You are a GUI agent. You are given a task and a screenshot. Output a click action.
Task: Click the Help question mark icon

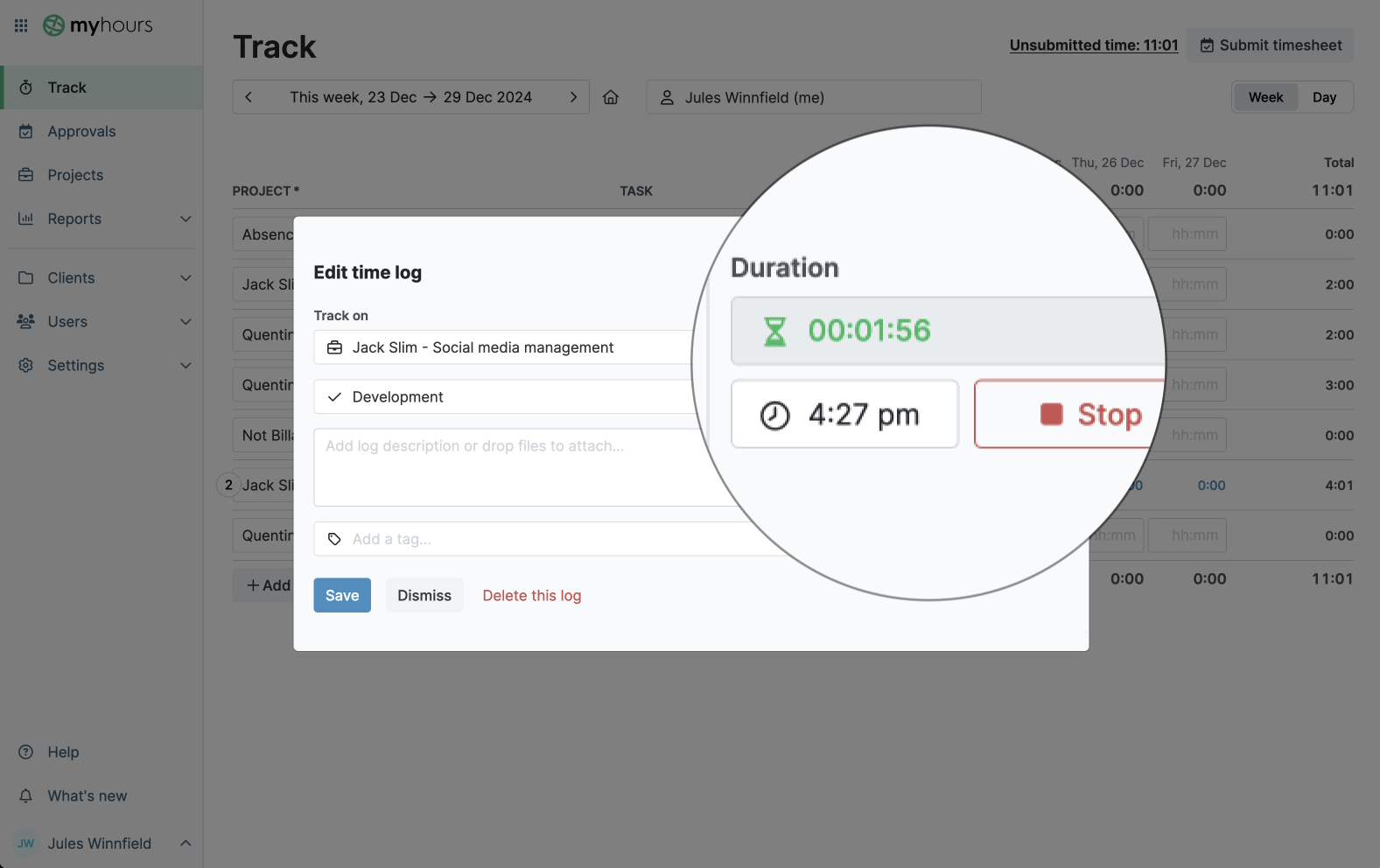(x=26, y=752)
